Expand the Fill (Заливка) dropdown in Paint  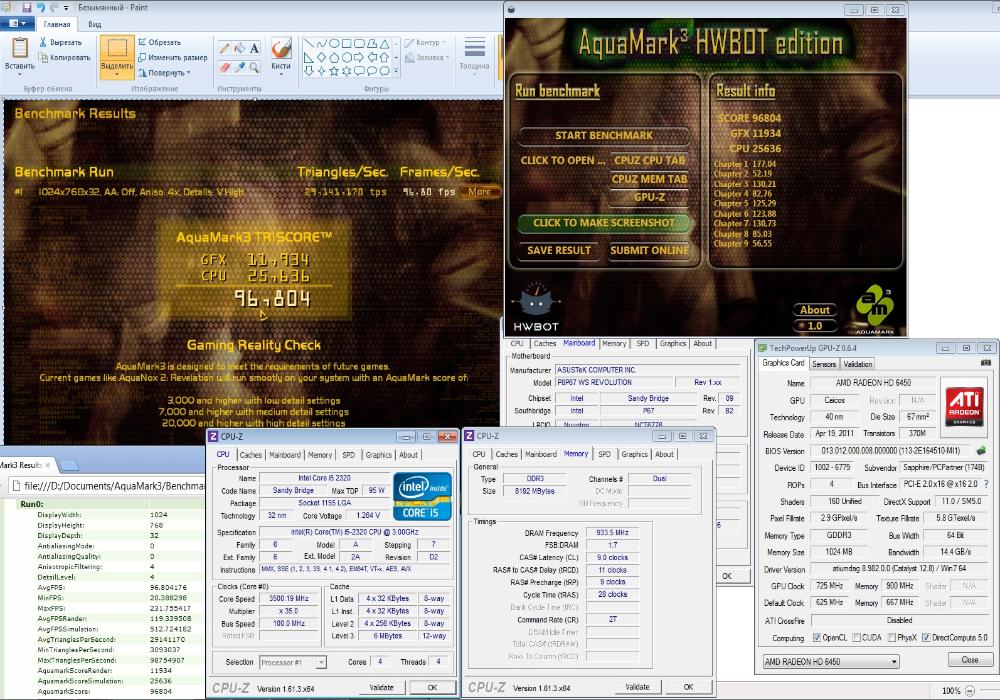pos(446,57)
